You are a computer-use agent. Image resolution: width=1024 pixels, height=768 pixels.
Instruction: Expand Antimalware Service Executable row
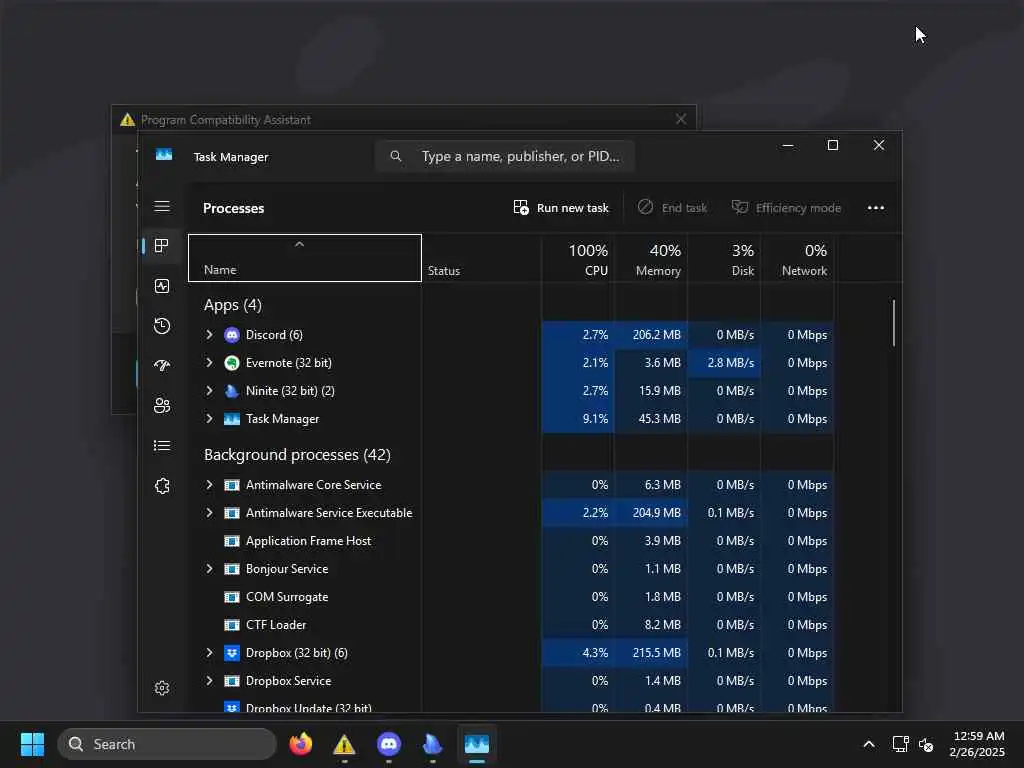[x=209, y=513]
